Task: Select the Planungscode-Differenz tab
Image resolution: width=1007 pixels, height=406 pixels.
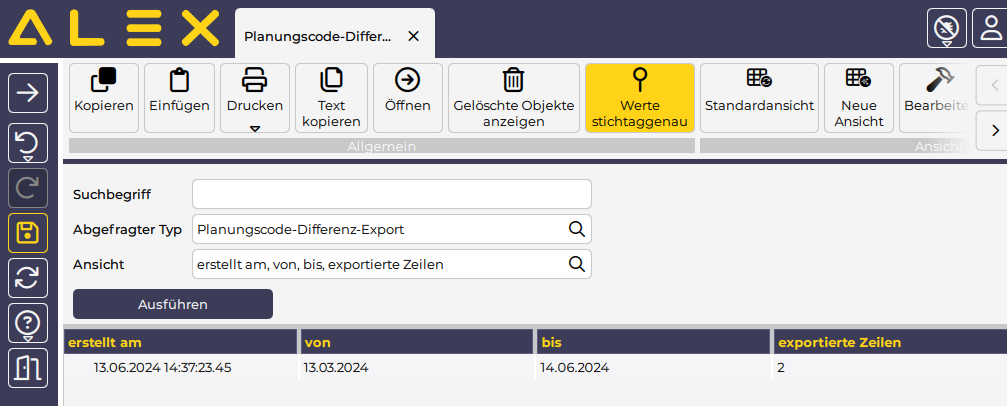Action: tap(318, 36)
